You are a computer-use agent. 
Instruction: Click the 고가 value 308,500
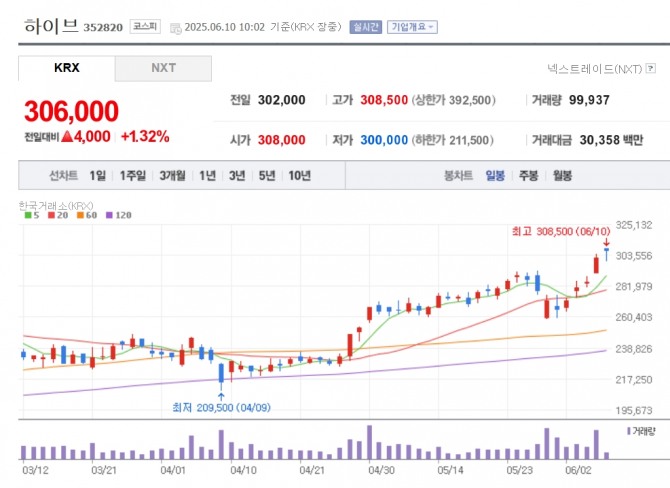pos(384,100)
